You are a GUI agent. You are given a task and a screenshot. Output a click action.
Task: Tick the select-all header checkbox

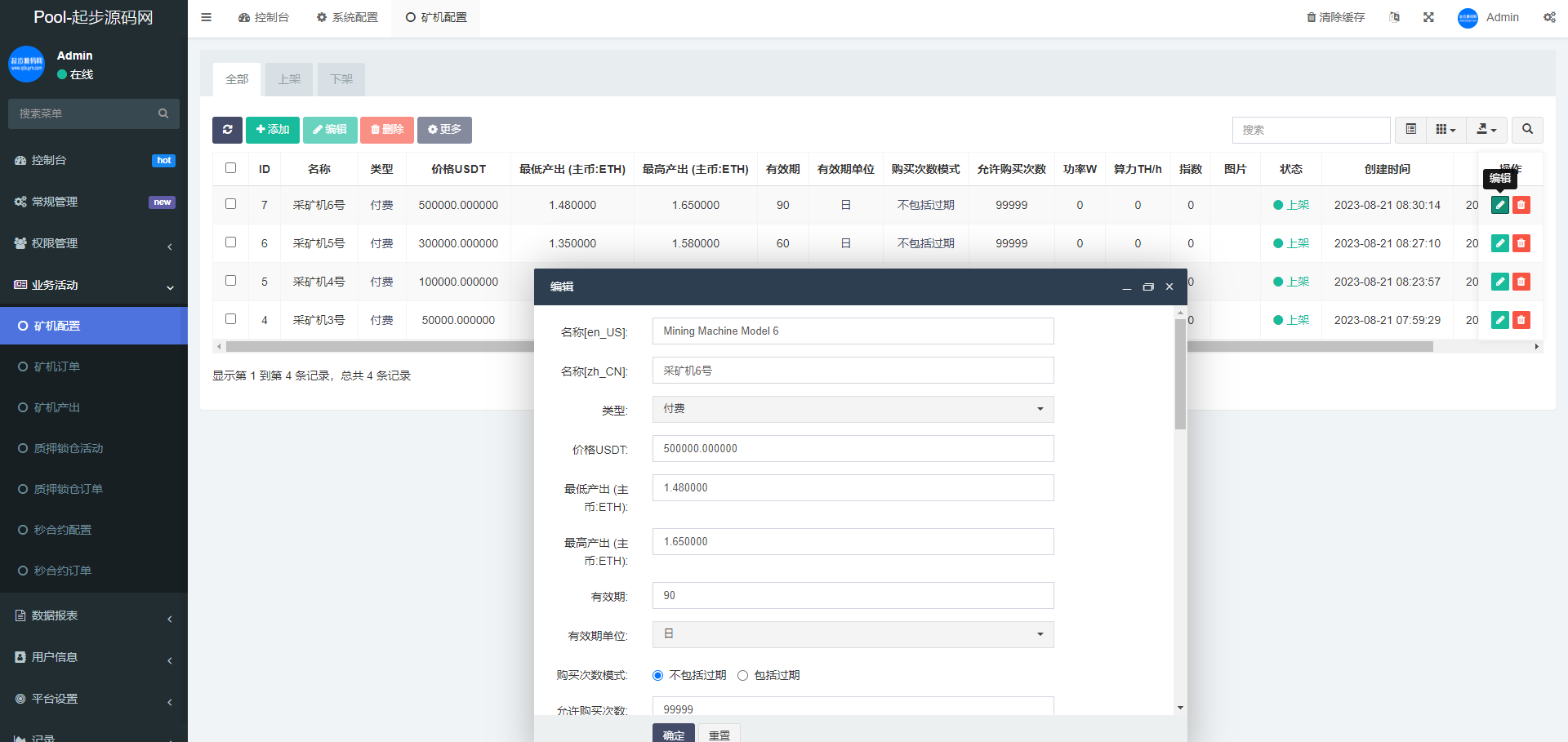pos(230,168)
